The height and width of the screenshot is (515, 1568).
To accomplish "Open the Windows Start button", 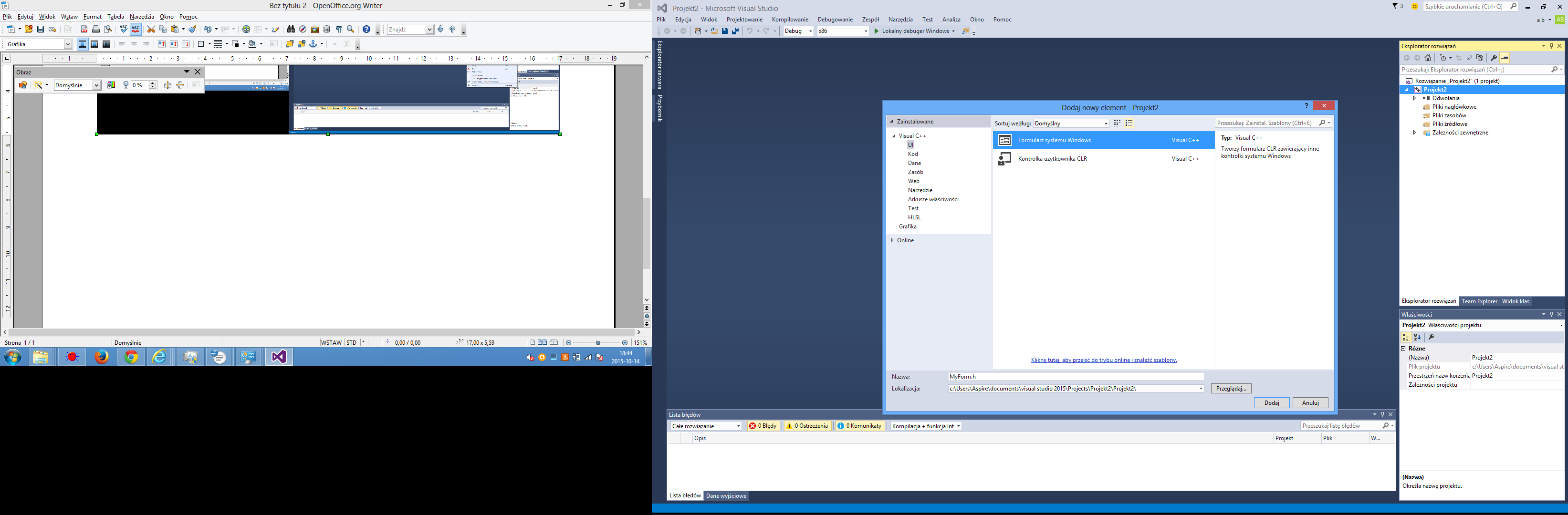I will (13, 357).
